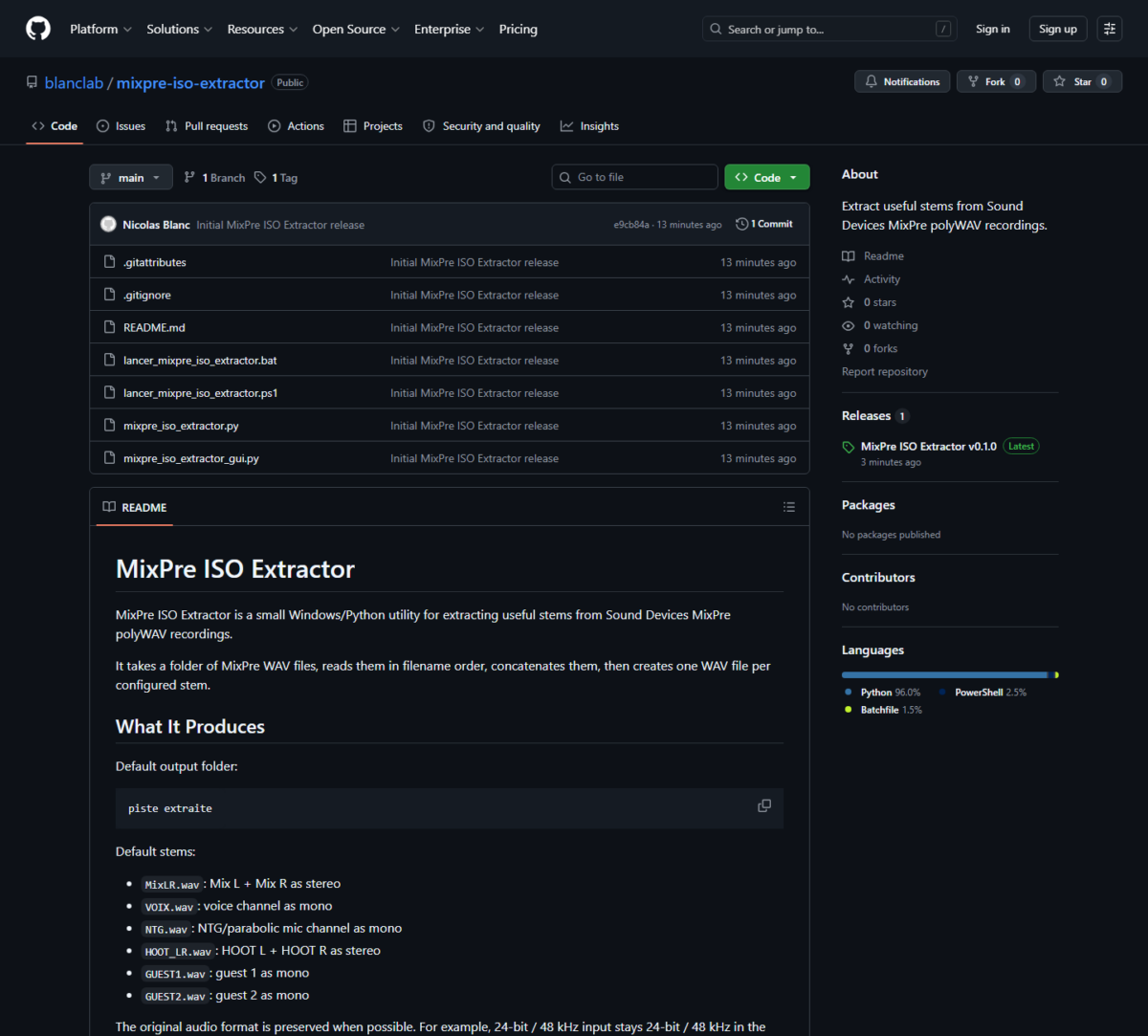This screenshot has width=1148, height=1036.
Task: Open the green Code dropdown
Action: click(767, 177)
